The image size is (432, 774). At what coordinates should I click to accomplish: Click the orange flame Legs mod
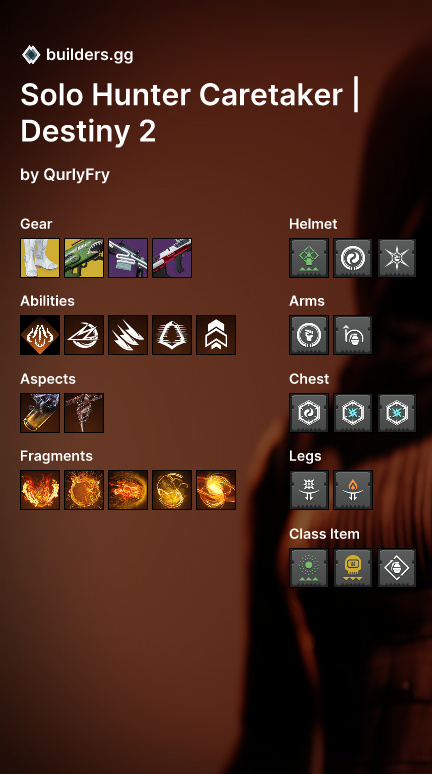[x=353, y=490]
